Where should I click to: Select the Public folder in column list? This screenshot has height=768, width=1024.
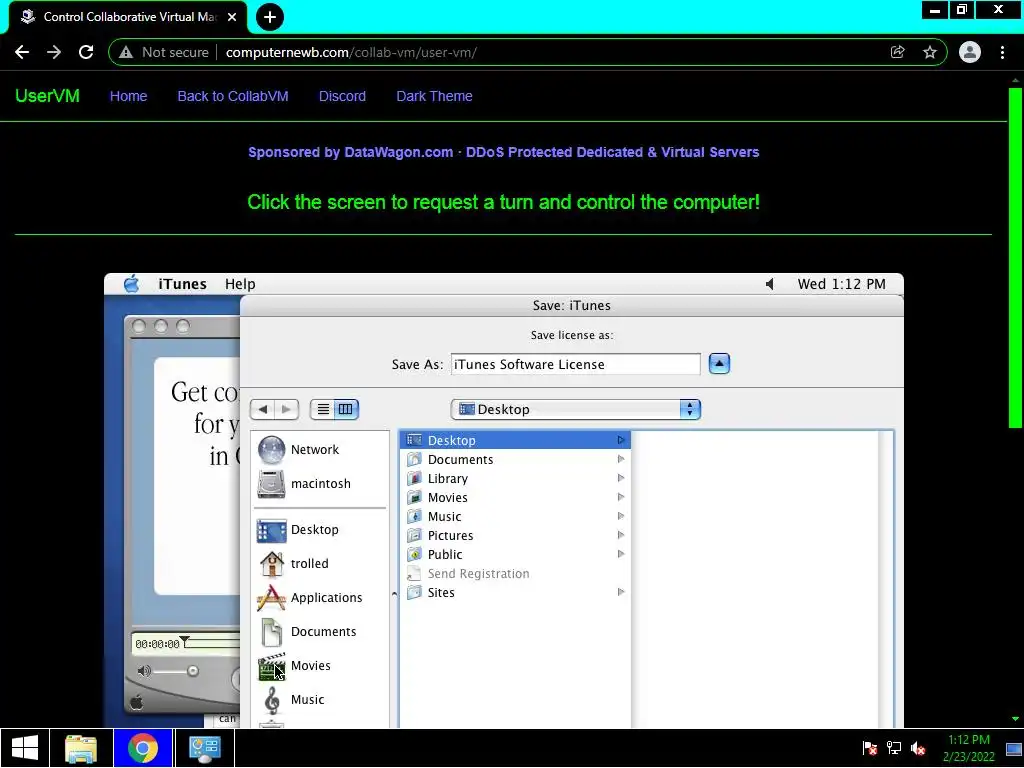pos(515,554)
